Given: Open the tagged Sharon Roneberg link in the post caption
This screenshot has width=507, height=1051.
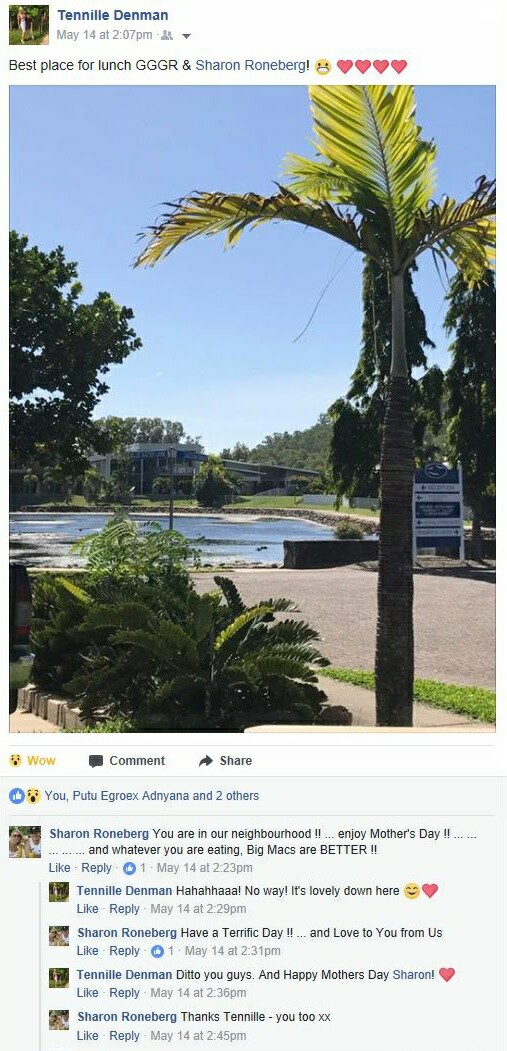Looking at the screenshot, I should pyautogui.click(x=251, y=66).
